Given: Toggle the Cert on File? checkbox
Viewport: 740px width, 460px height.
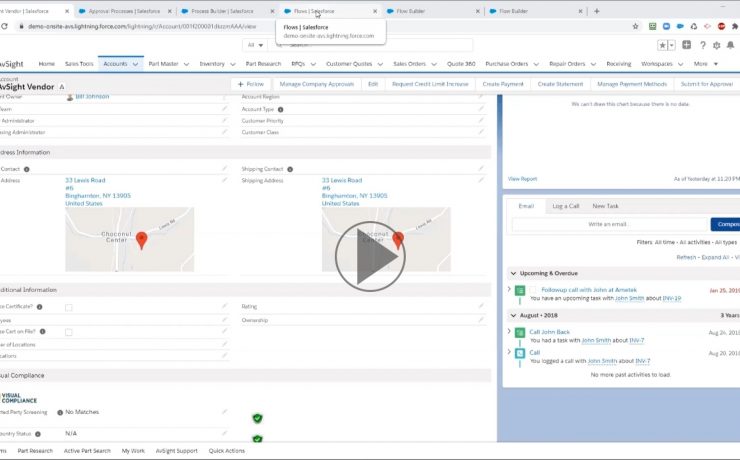Looking at the screenshot, I should coord(69,332).
